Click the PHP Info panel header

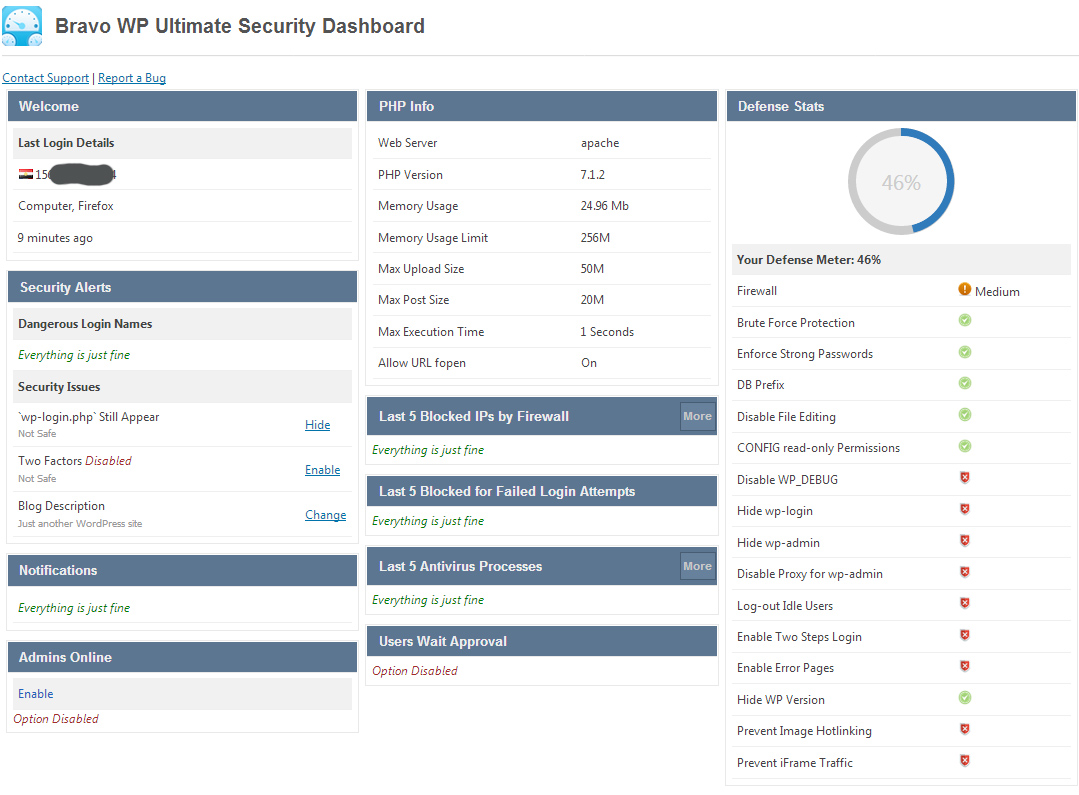click(x=542, y=106)
